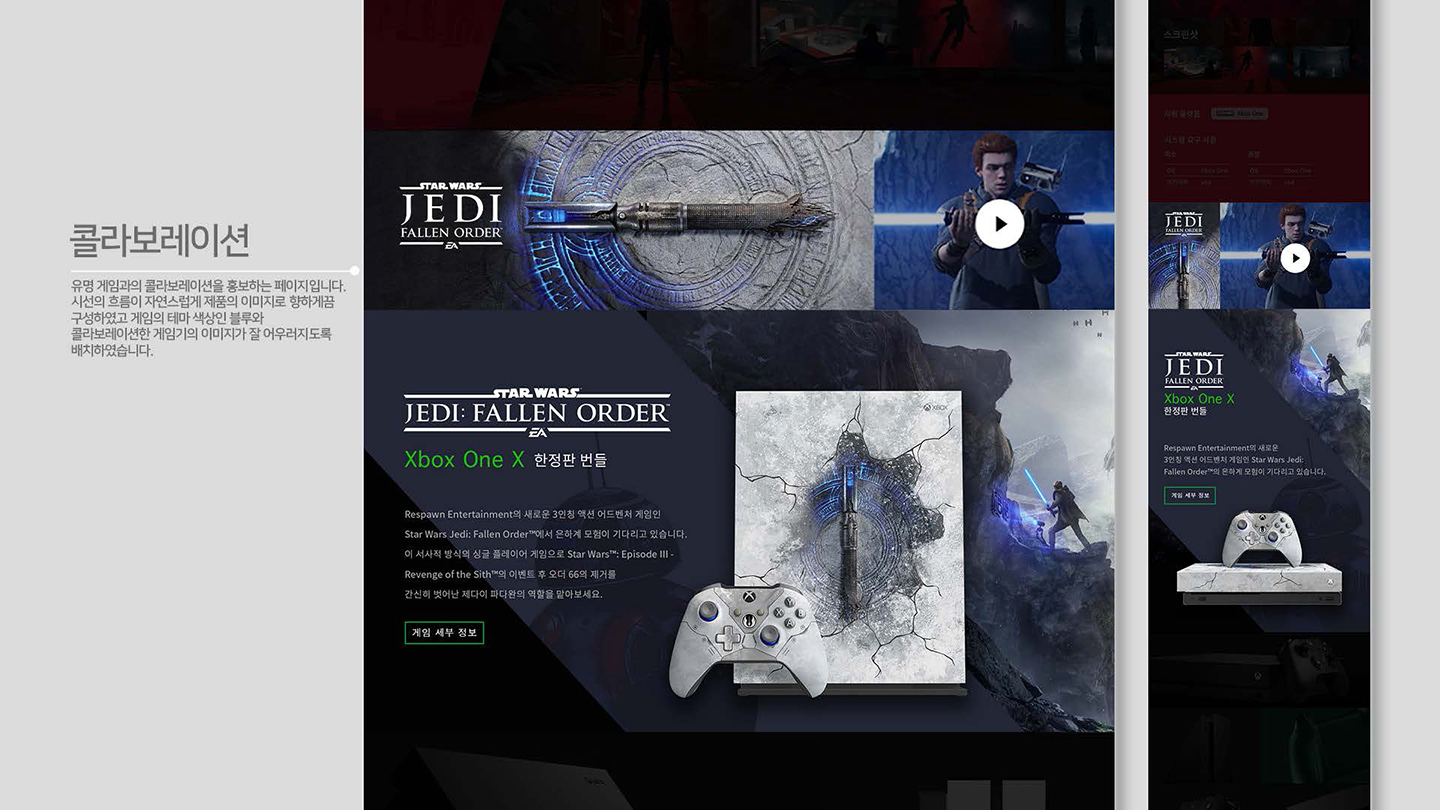Viewport: 1440px width, 810px height.
Task: Click the small Jedi logo on the mobile banner
Action: click(x=1184, y=223)
